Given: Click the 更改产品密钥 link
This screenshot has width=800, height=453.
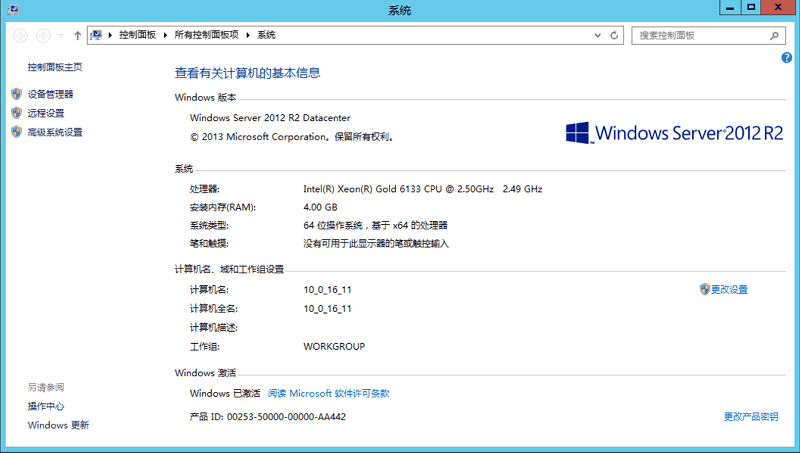Looking at the screenshot, I should coord(751,416).
